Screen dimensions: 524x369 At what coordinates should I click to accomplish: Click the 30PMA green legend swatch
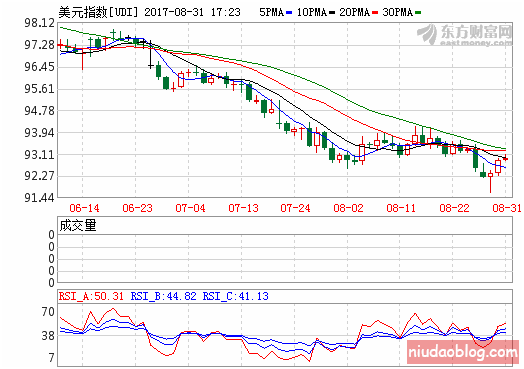tap(418, 13)
